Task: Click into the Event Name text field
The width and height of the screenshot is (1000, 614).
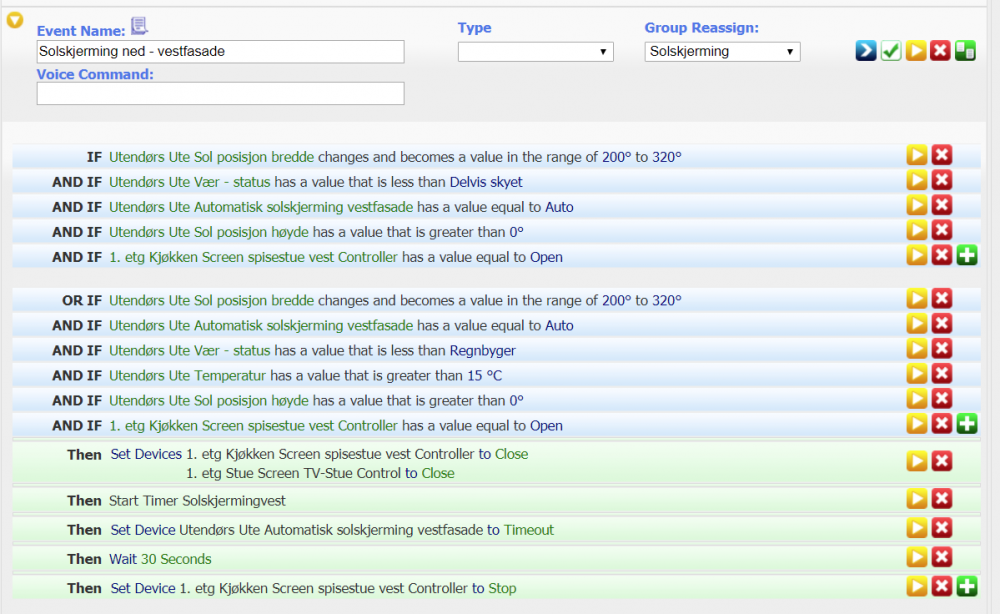Action: [x=220, y=52]
